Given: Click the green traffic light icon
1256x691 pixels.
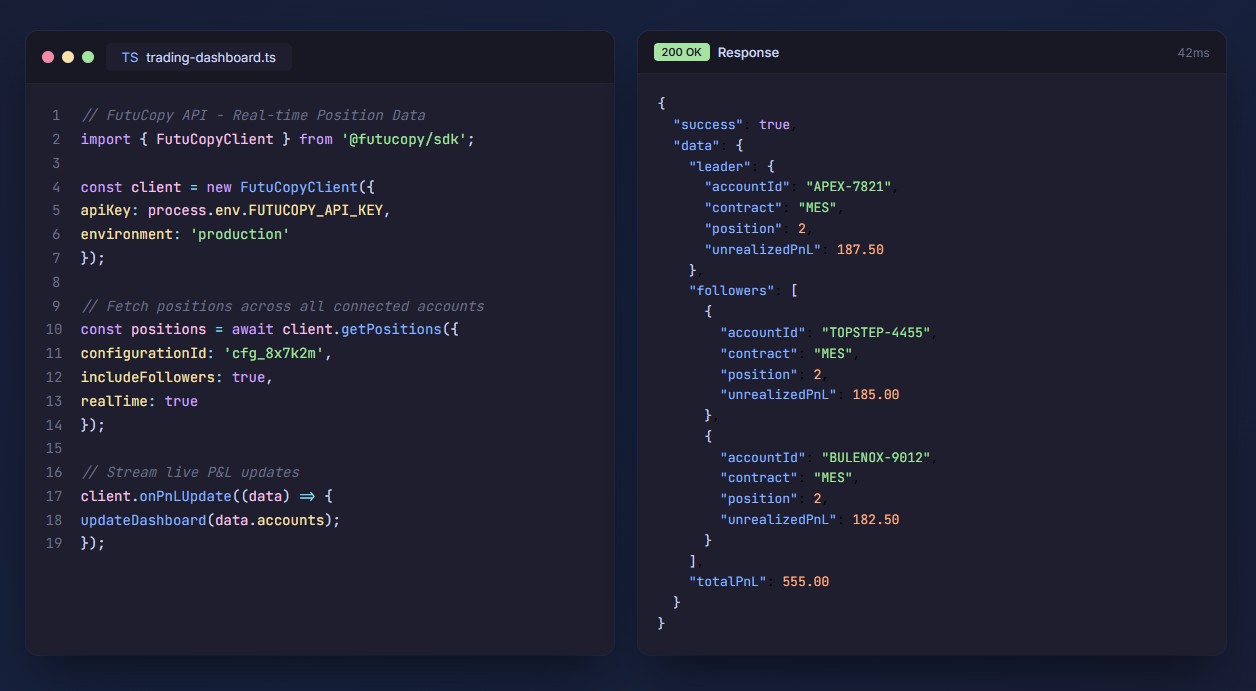Looking at the screenshot, I should (87, 57).
